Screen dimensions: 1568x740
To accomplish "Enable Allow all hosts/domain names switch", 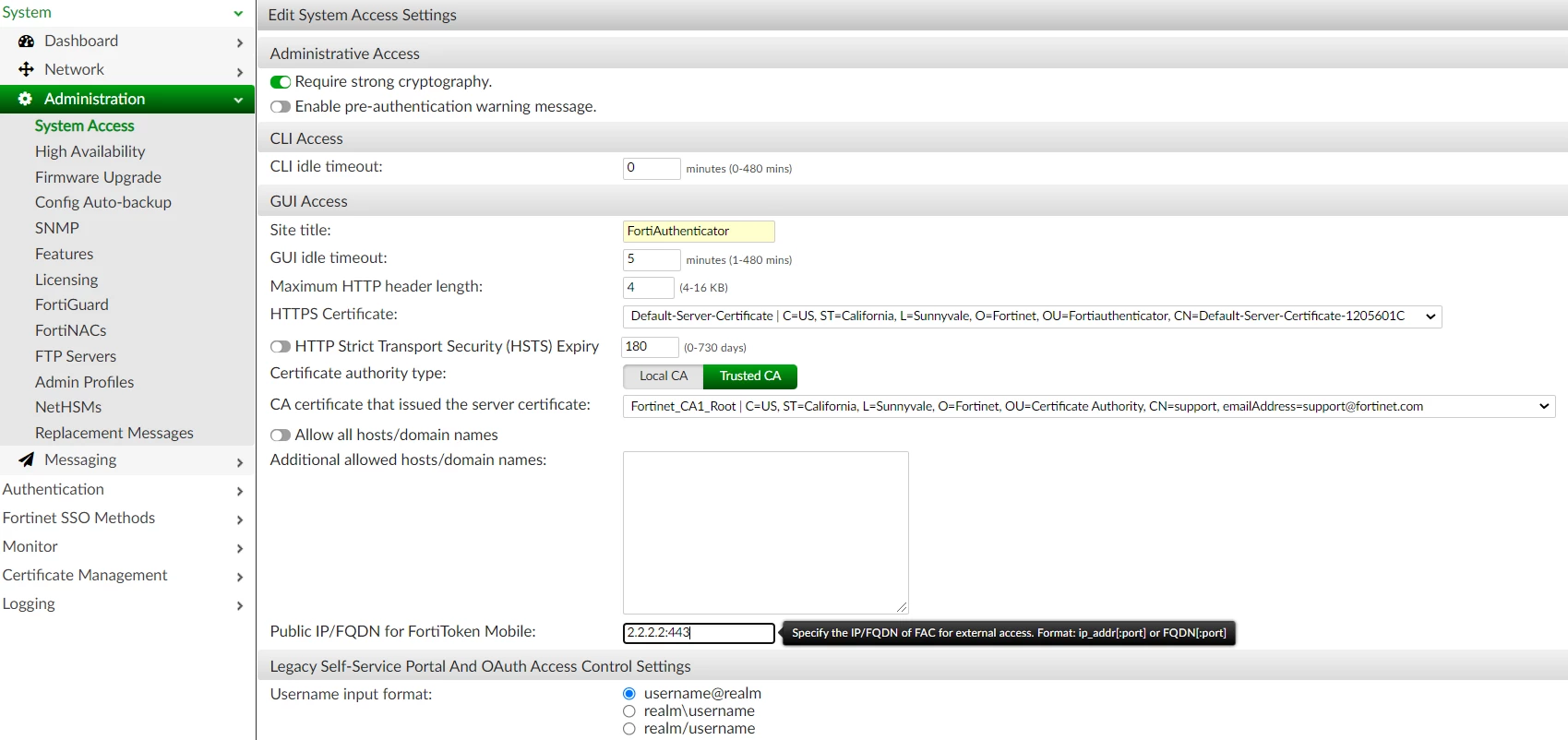I will [281, 436].
